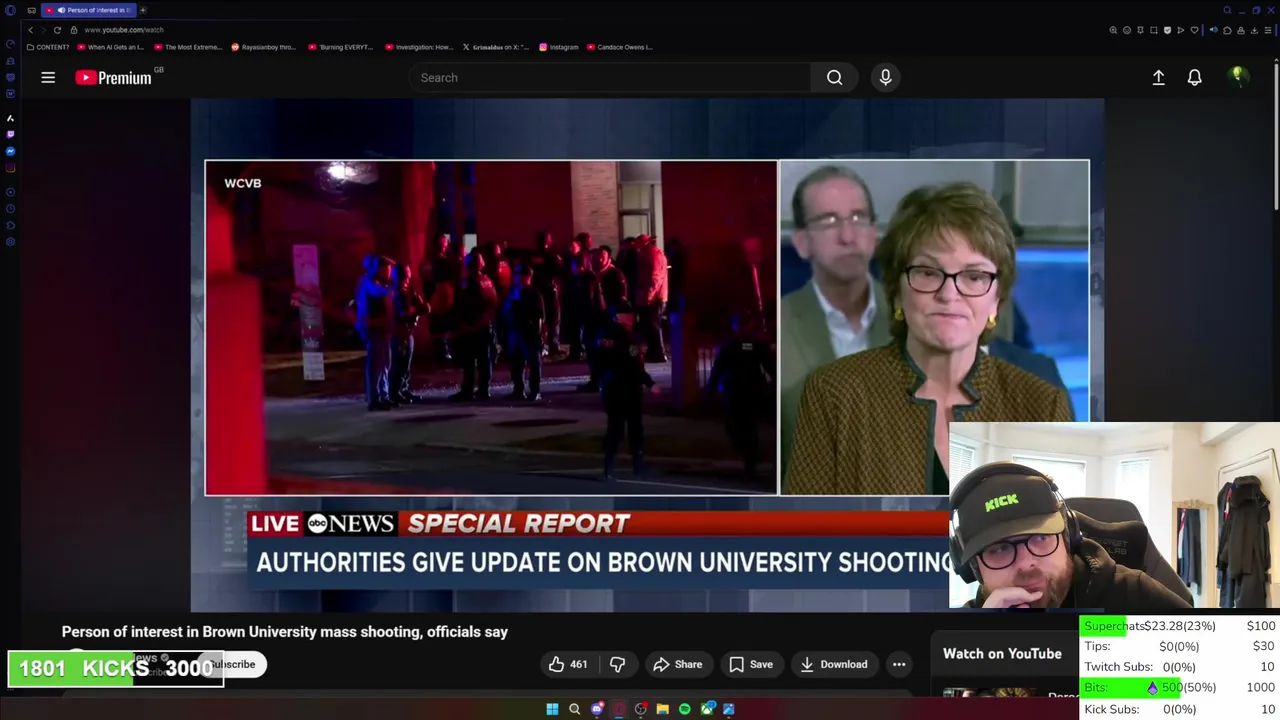
Task: Open the sidebar recommended video thumbnail
Action: tap(990, 694)
